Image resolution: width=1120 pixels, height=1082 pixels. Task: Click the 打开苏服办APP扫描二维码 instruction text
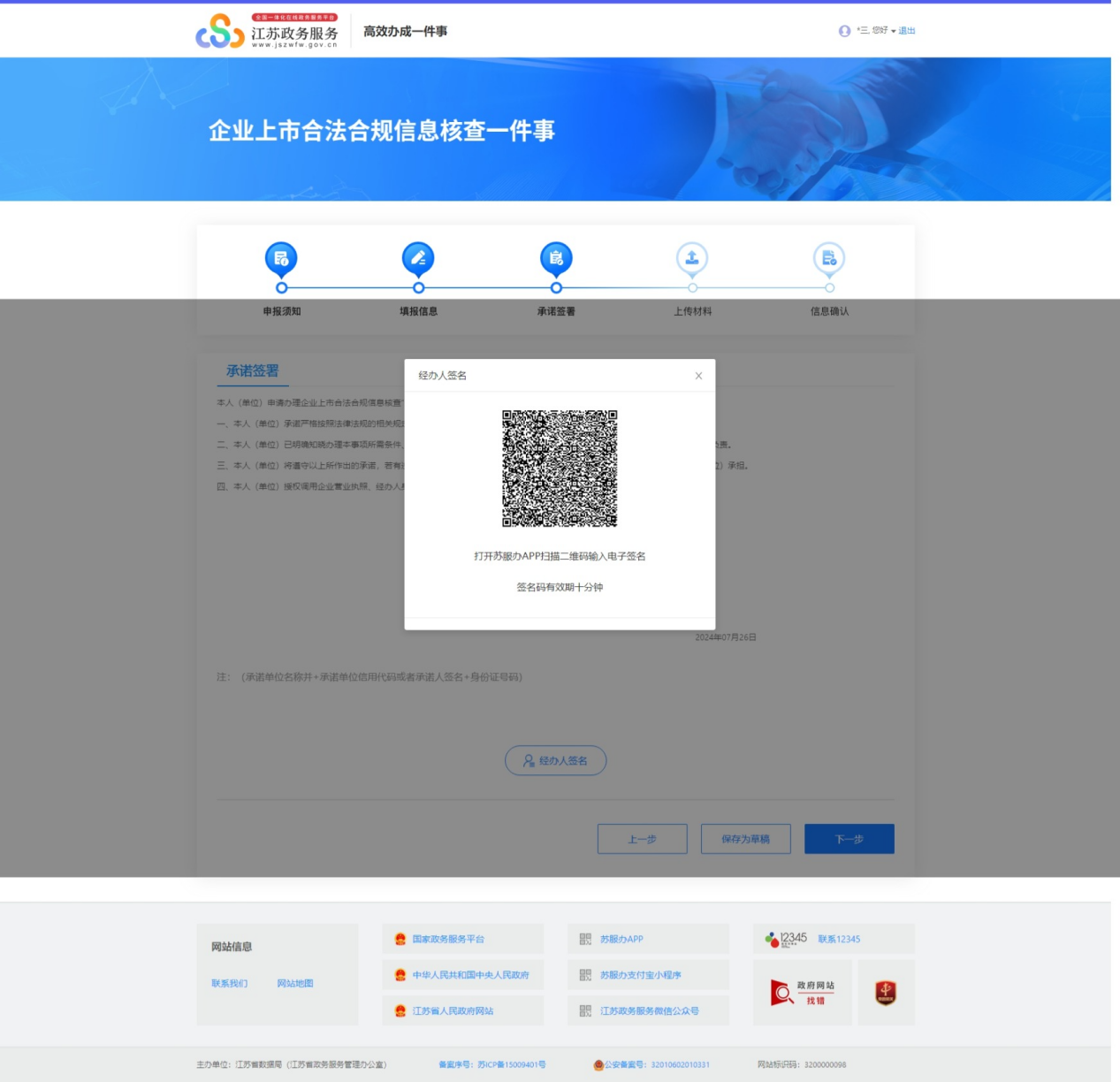click(560, 556)
